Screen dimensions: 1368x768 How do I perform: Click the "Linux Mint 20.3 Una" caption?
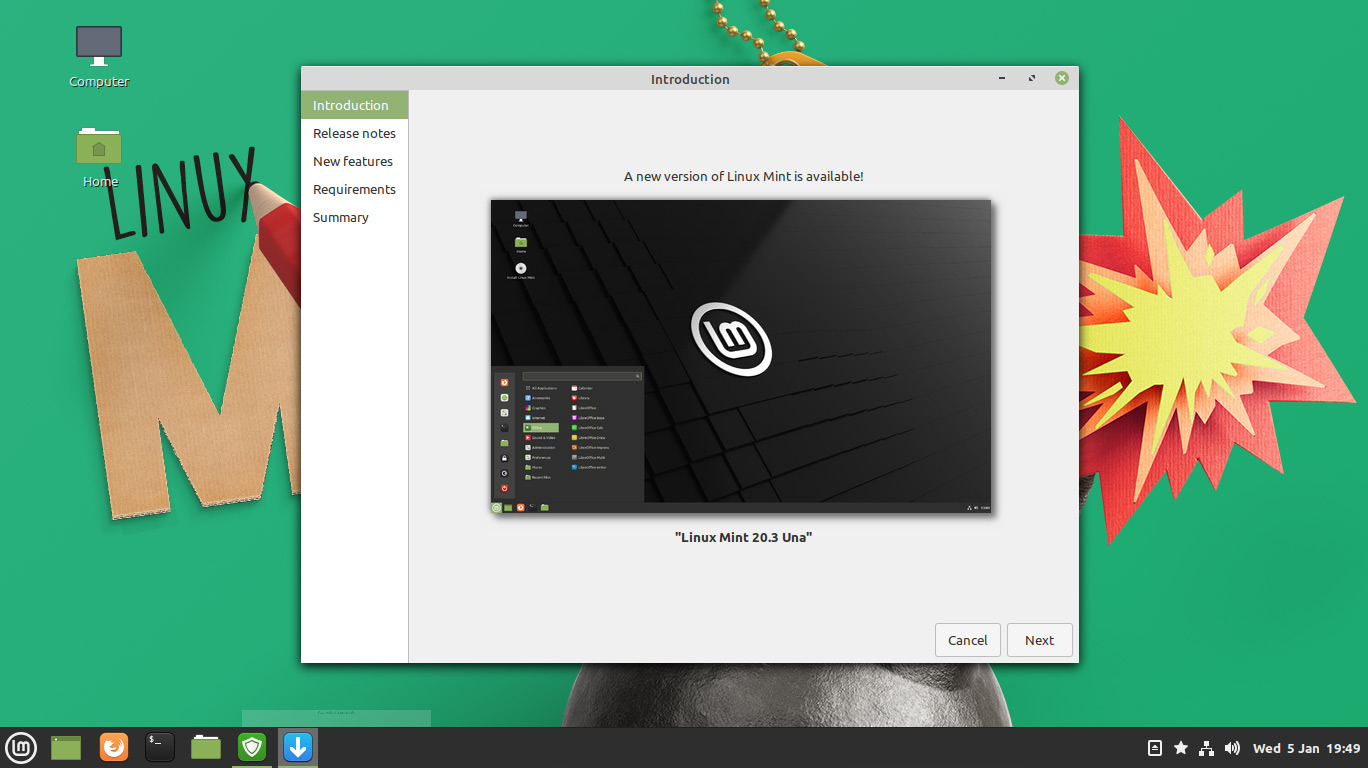(743, 537)
